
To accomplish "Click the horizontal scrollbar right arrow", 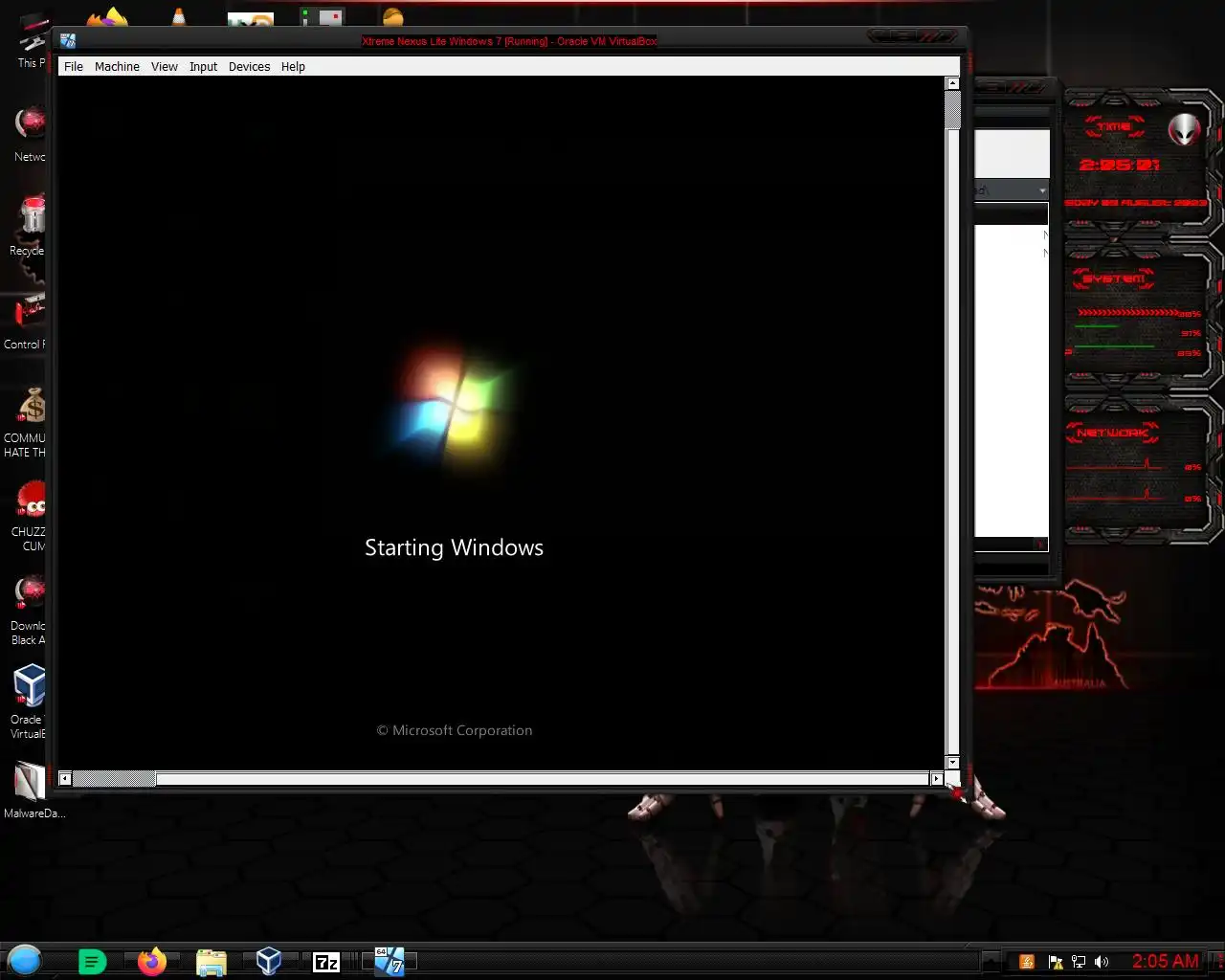I will [936, 779].
